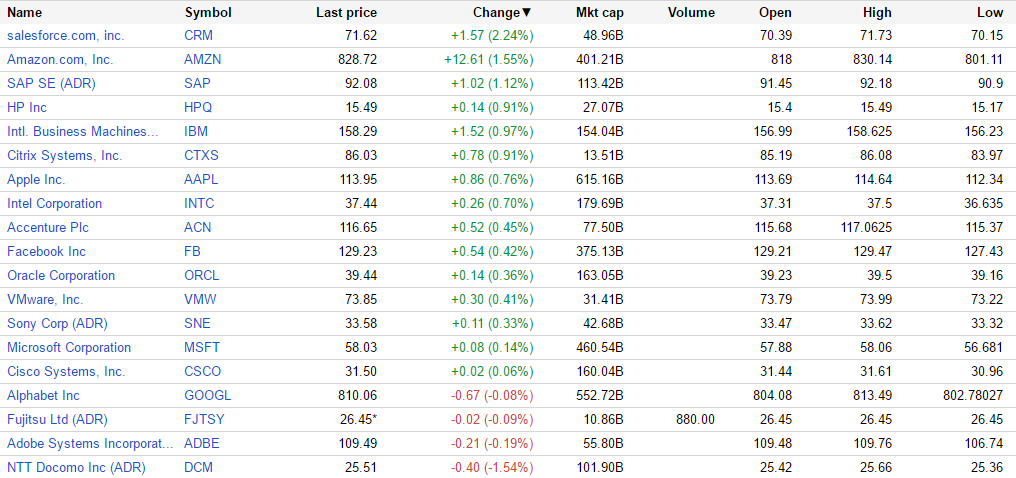Screen dimensions: 1016x478
Task: Open the Microsoft Corporation link
Action: point(69,347)
